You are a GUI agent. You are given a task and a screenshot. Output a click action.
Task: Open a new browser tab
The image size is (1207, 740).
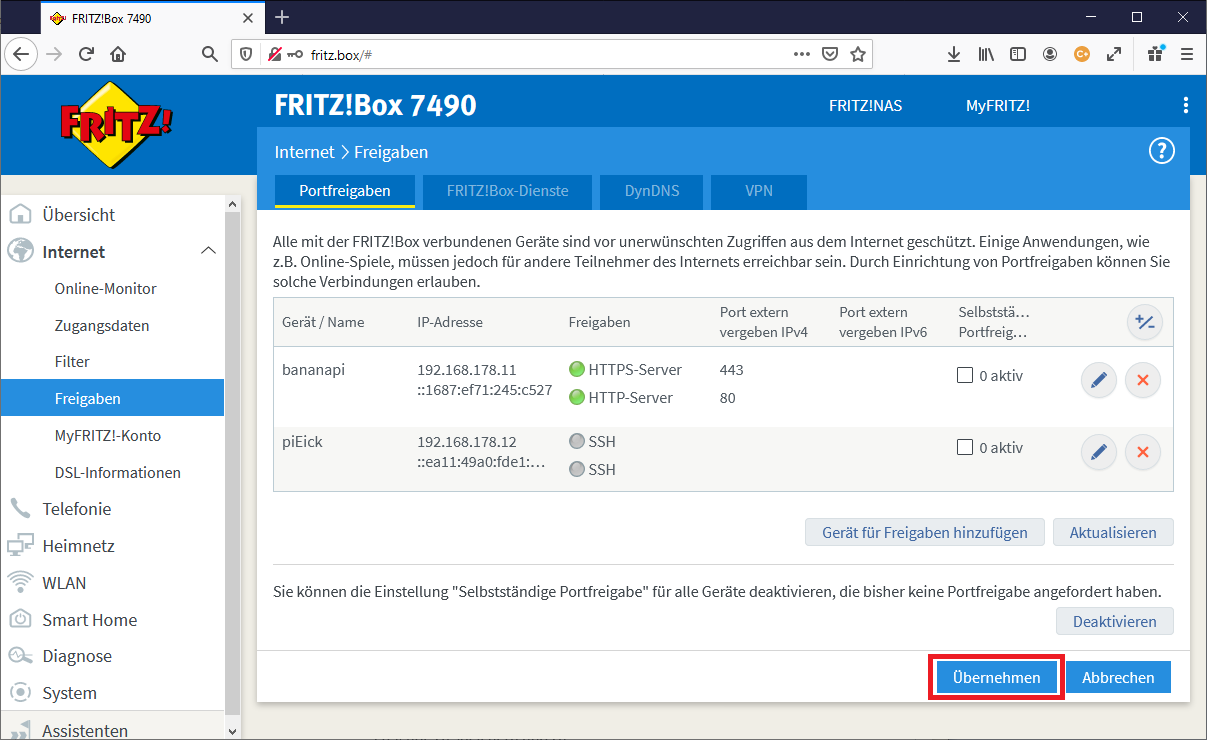282,17
